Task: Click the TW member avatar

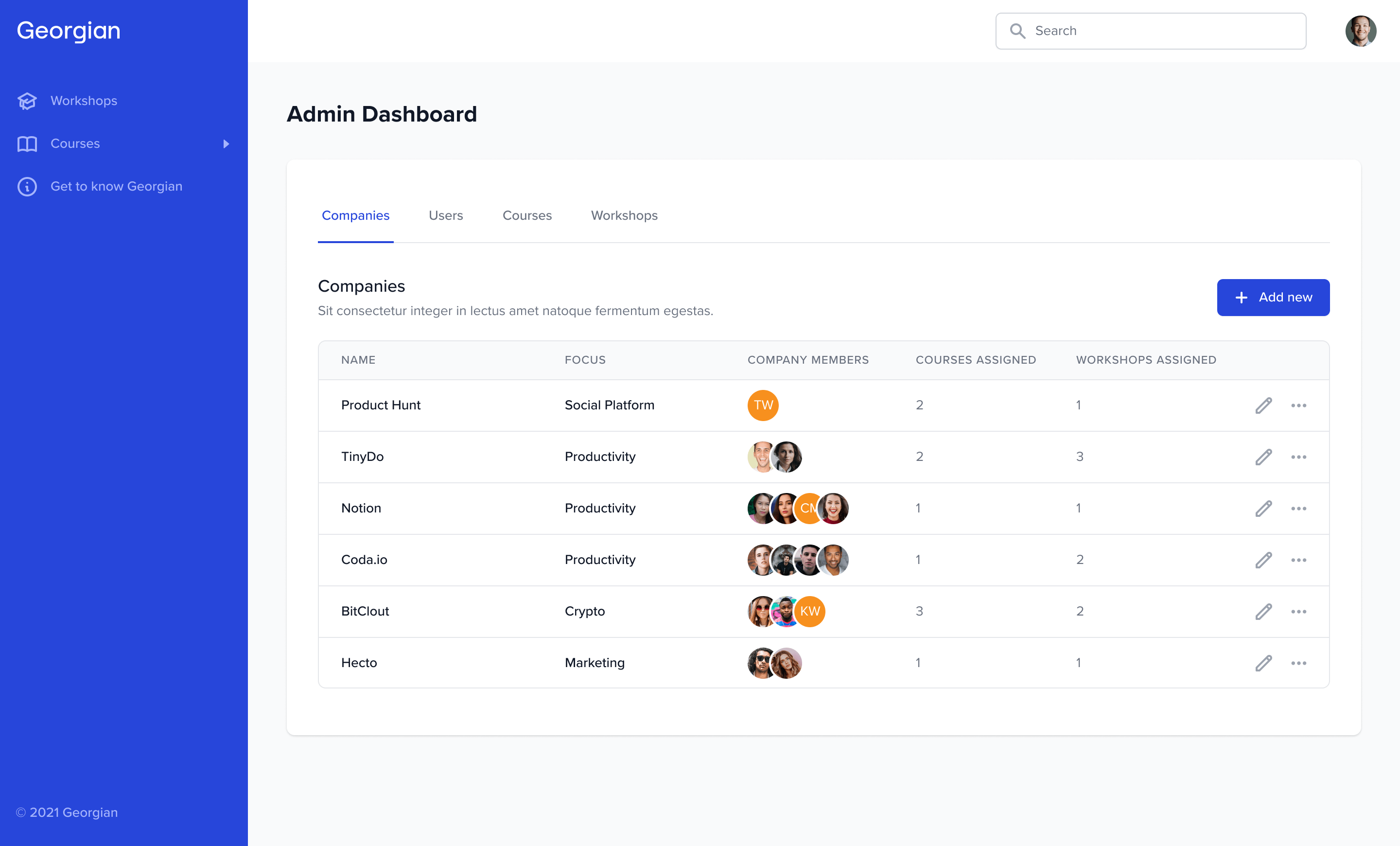Action: [x=763, y=405]
